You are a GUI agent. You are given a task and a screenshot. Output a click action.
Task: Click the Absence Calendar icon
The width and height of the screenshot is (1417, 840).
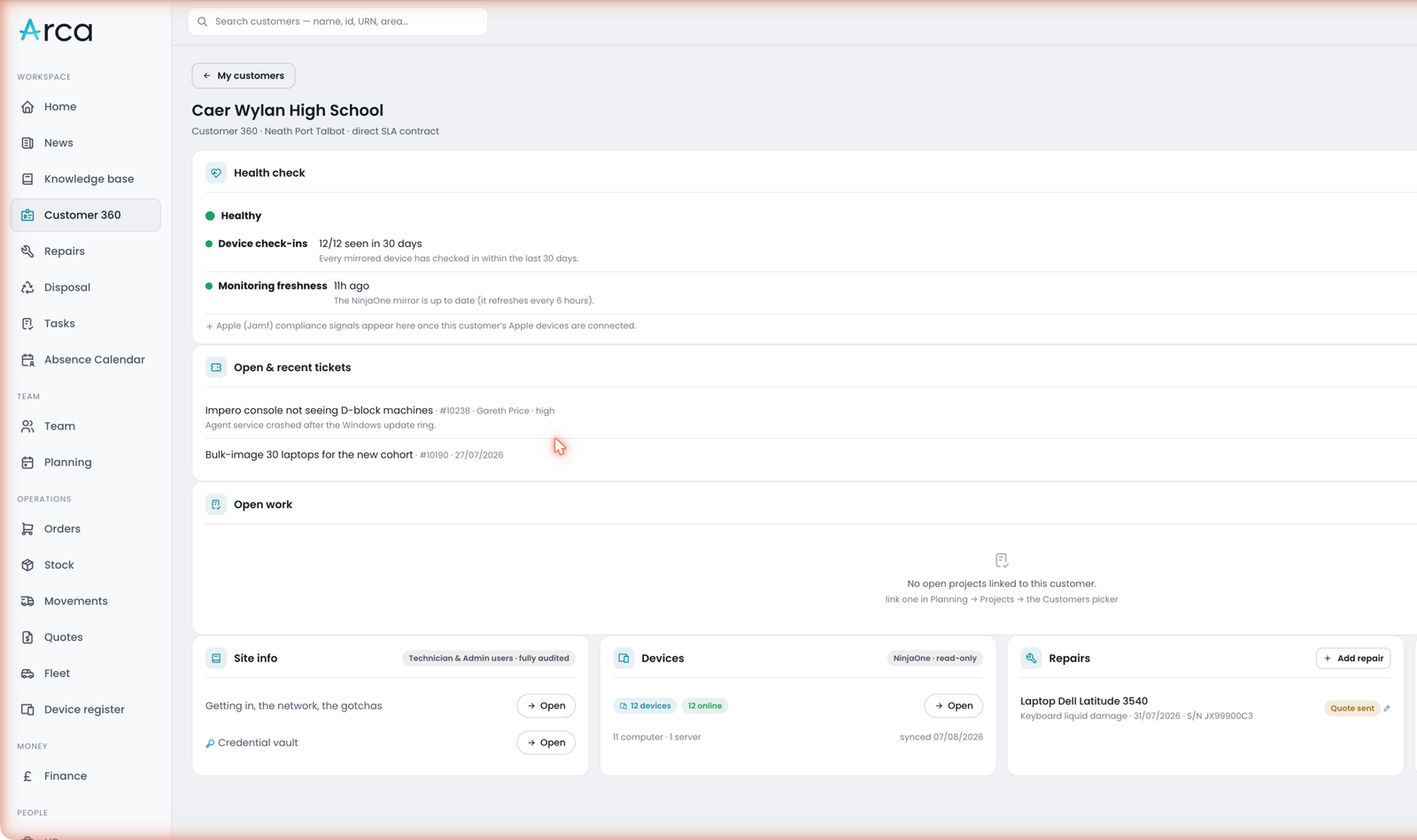[x=27, y=360]
